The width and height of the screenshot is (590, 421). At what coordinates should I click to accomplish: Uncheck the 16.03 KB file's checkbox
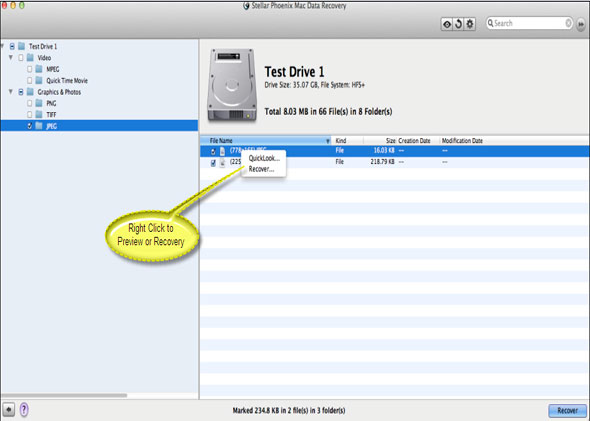213,152
